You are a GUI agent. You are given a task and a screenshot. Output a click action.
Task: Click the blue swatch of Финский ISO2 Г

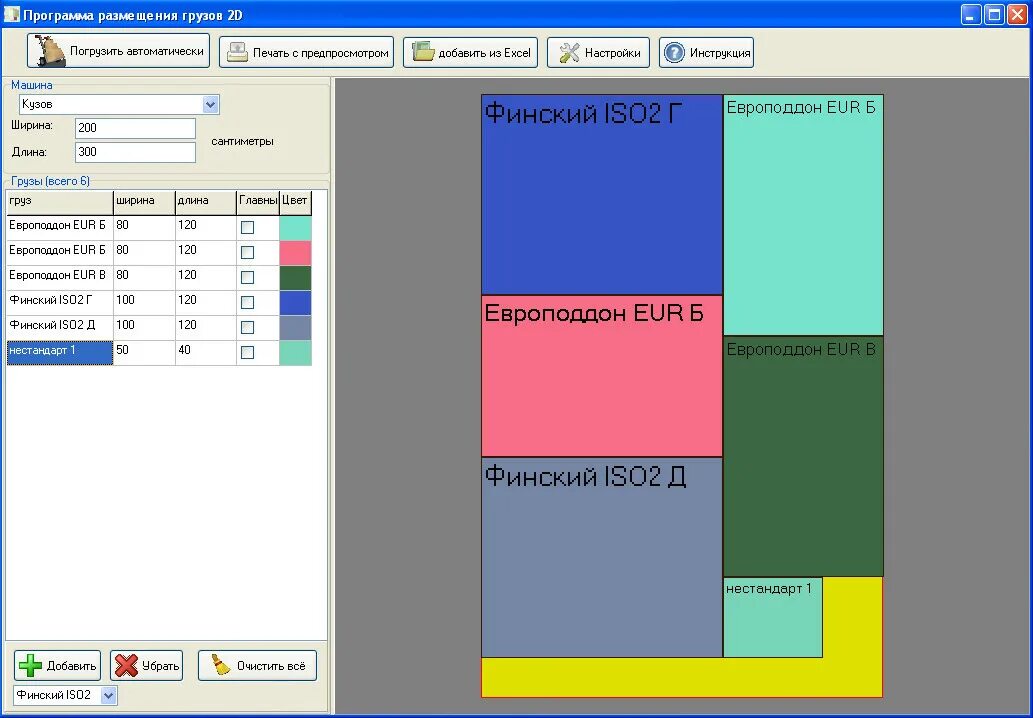click(x=295, y=303)
